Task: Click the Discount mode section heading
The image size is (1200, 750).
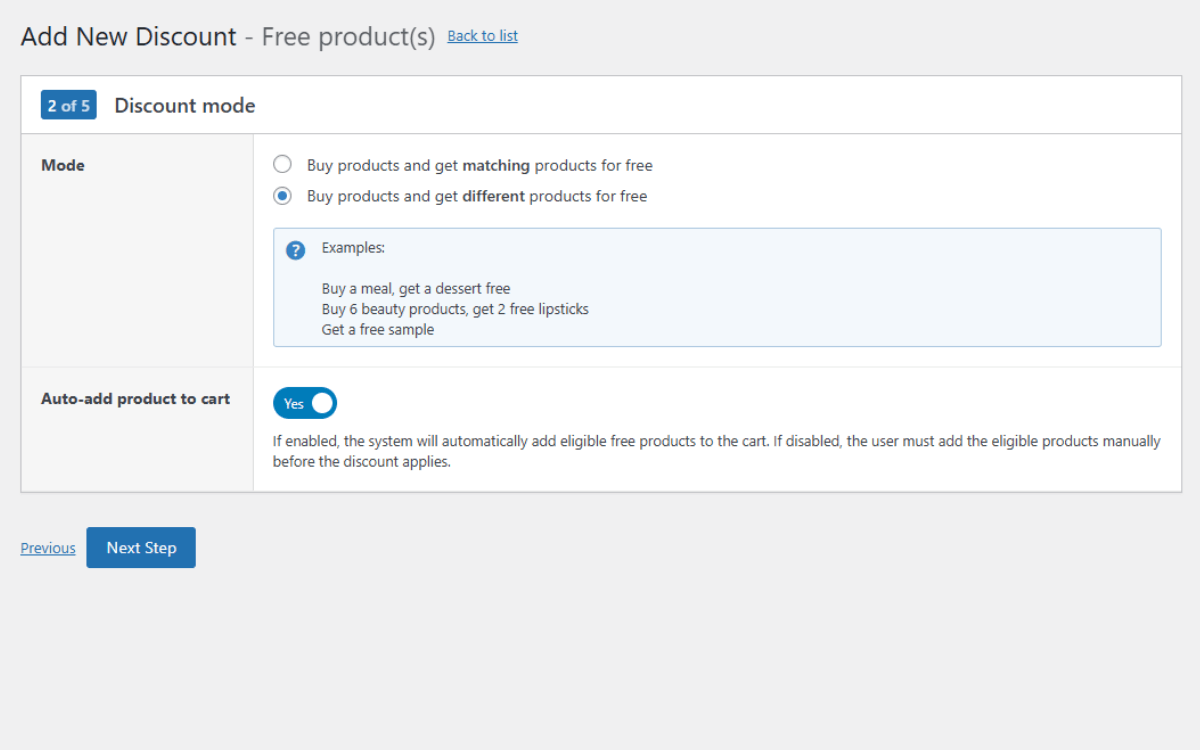Action: pyautogui.click(x=185, y=105)
